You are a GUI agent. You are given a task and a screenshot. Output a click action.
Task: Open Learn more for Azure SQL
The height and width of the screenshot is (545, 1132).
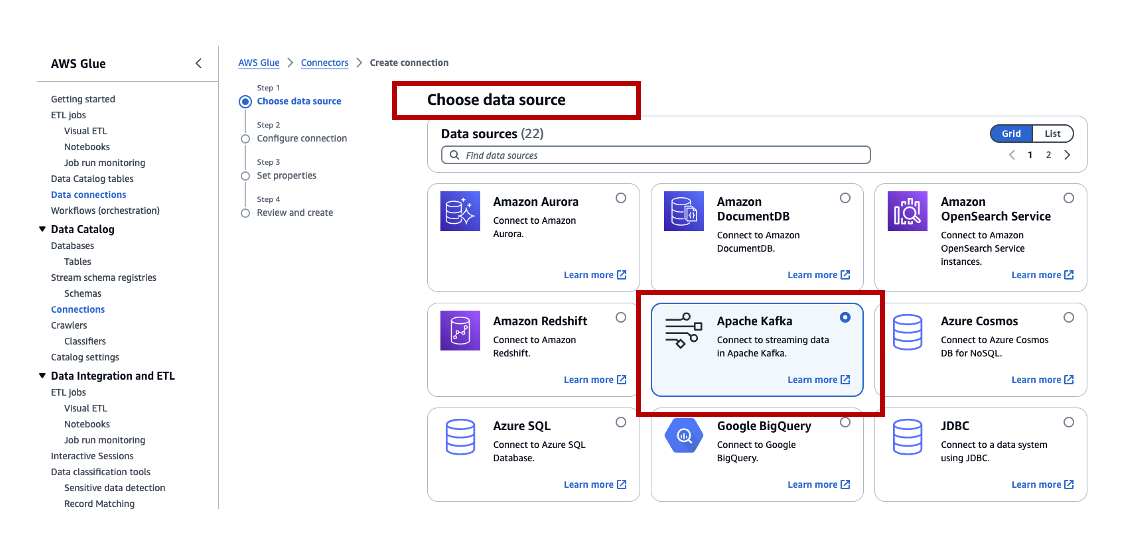[595, 484]
